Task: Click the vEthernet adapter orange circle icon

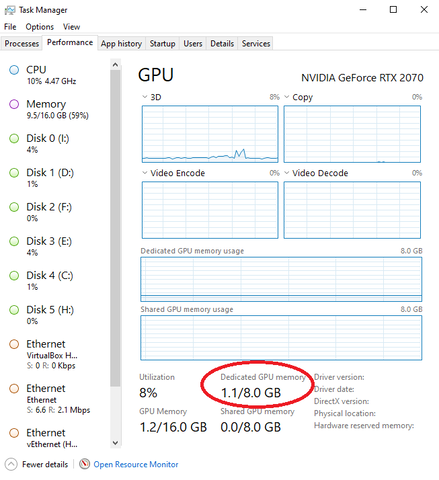Action: click(14, 433)
